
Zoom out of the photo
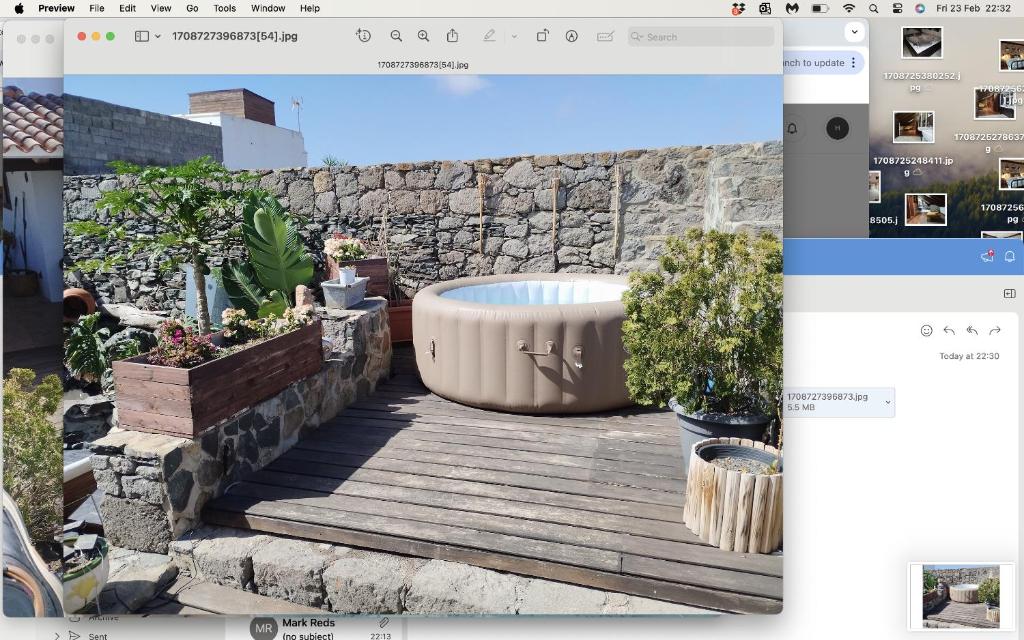[x=396, y=37]
